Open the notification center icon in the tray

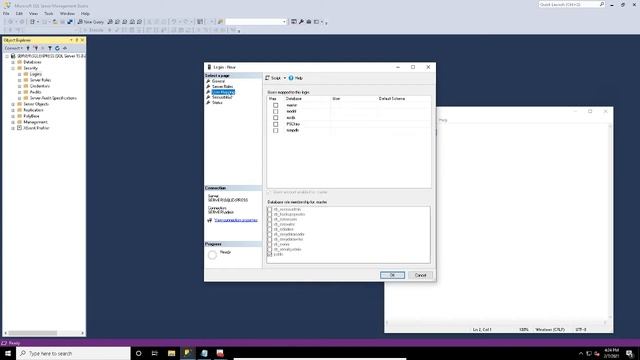point(629,353)
